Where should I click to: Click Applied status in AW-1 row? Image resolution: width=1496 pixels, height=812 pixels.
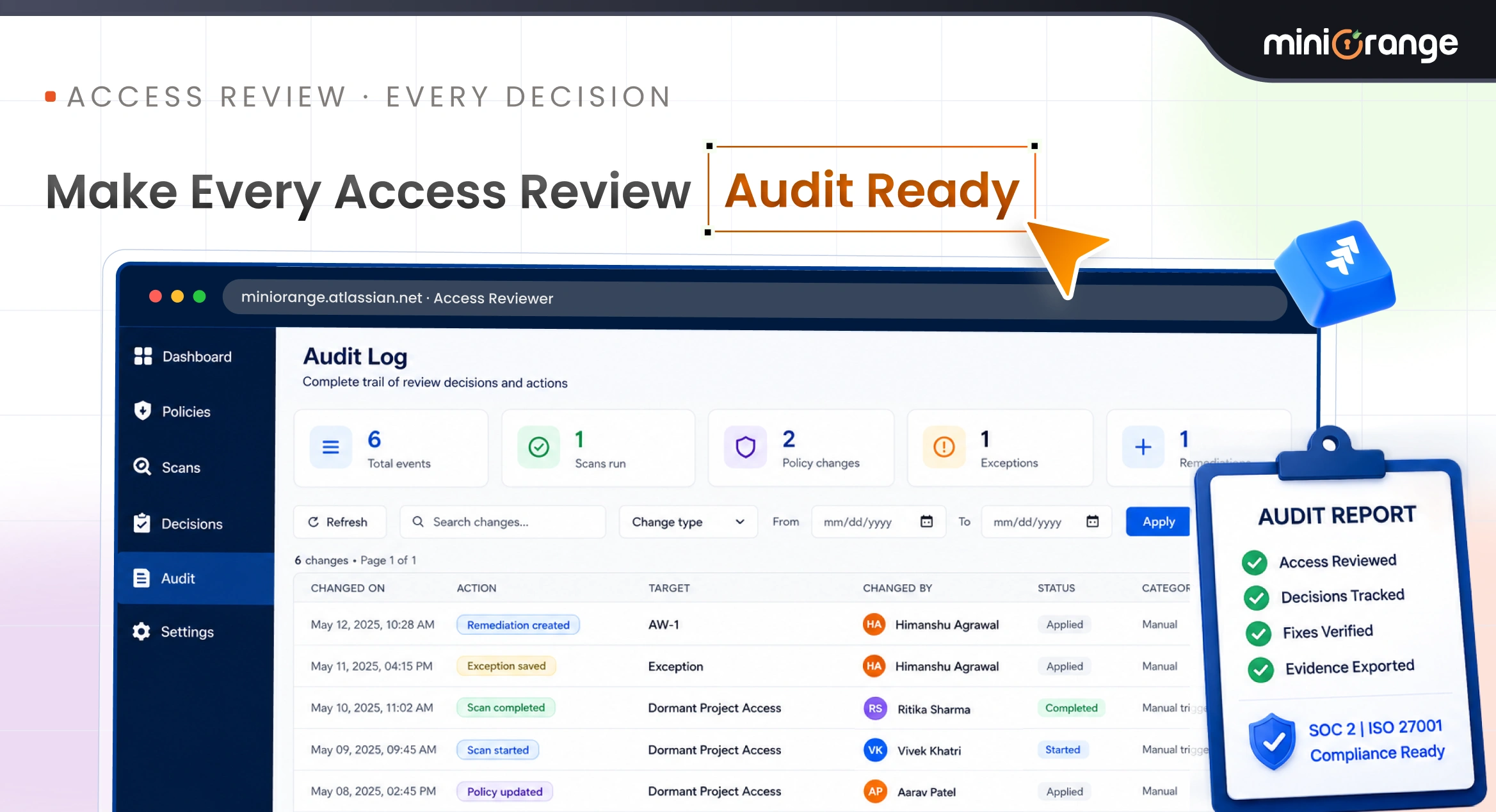[1065, 625]
